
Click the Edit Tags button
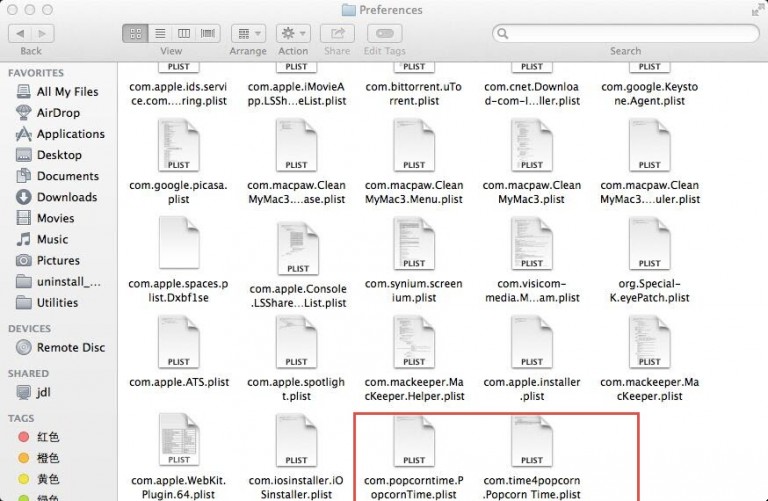pos(384,33)
